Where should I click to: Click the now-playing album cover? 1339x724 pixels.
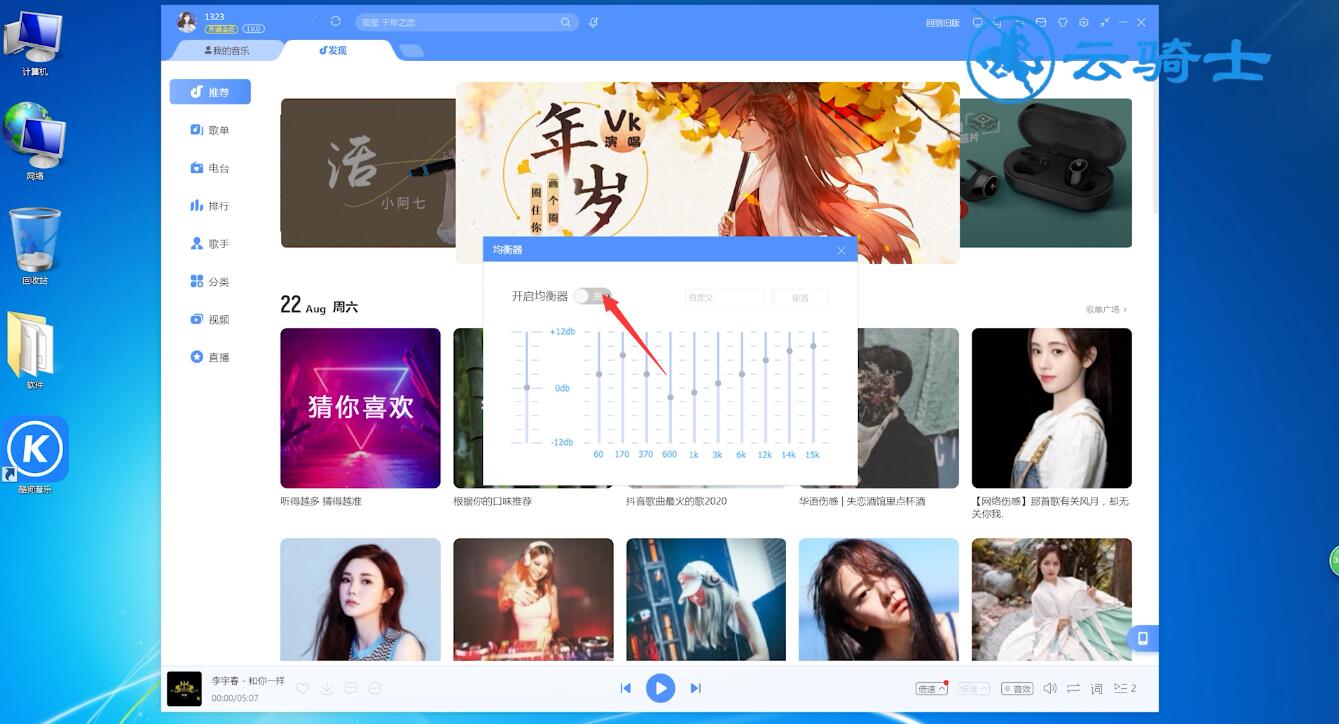(184, 689)
